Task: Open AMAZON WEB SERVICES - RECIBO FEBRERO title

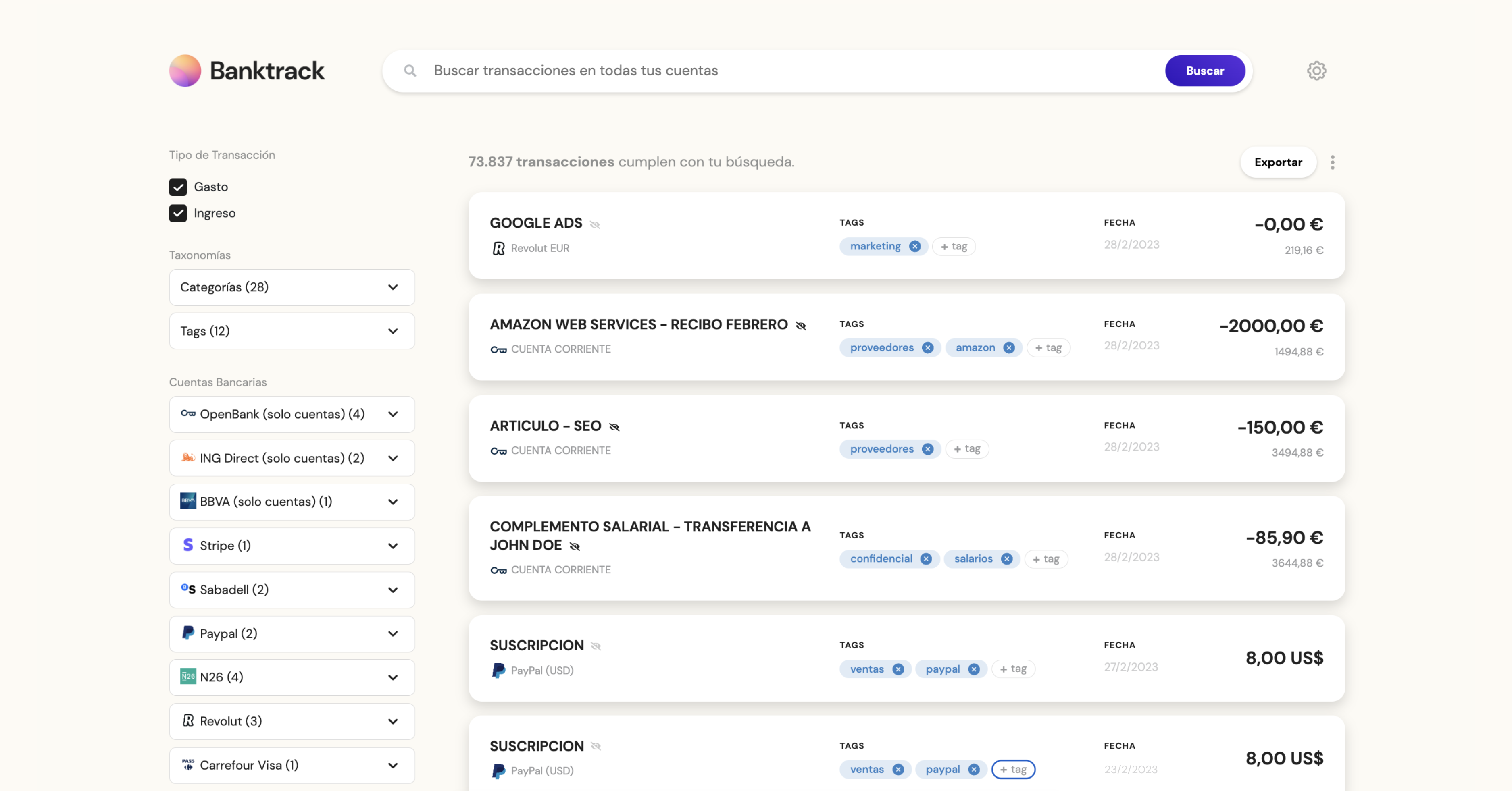Action: (x=639, y=324)
